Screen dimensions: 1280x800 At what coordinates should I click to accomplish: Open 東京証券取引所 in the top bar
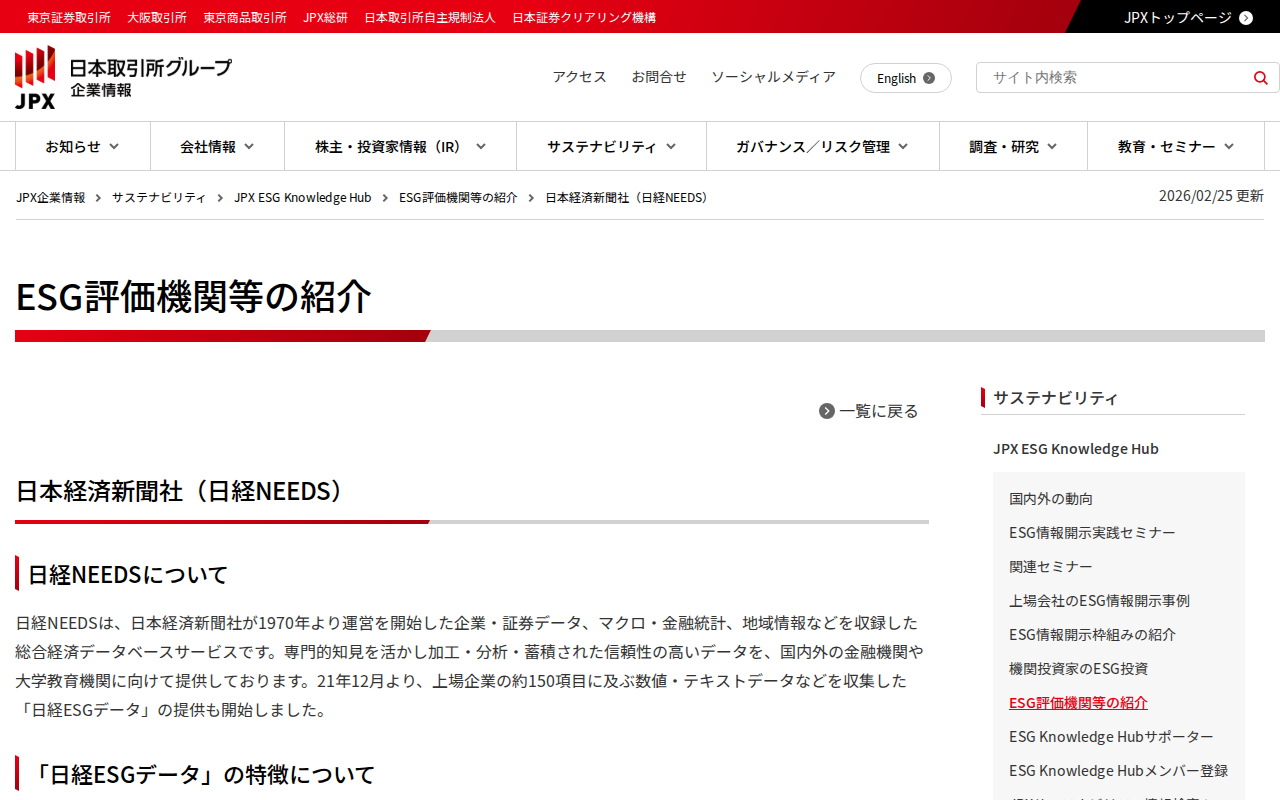pyautogui.click(x=69, y=17)
